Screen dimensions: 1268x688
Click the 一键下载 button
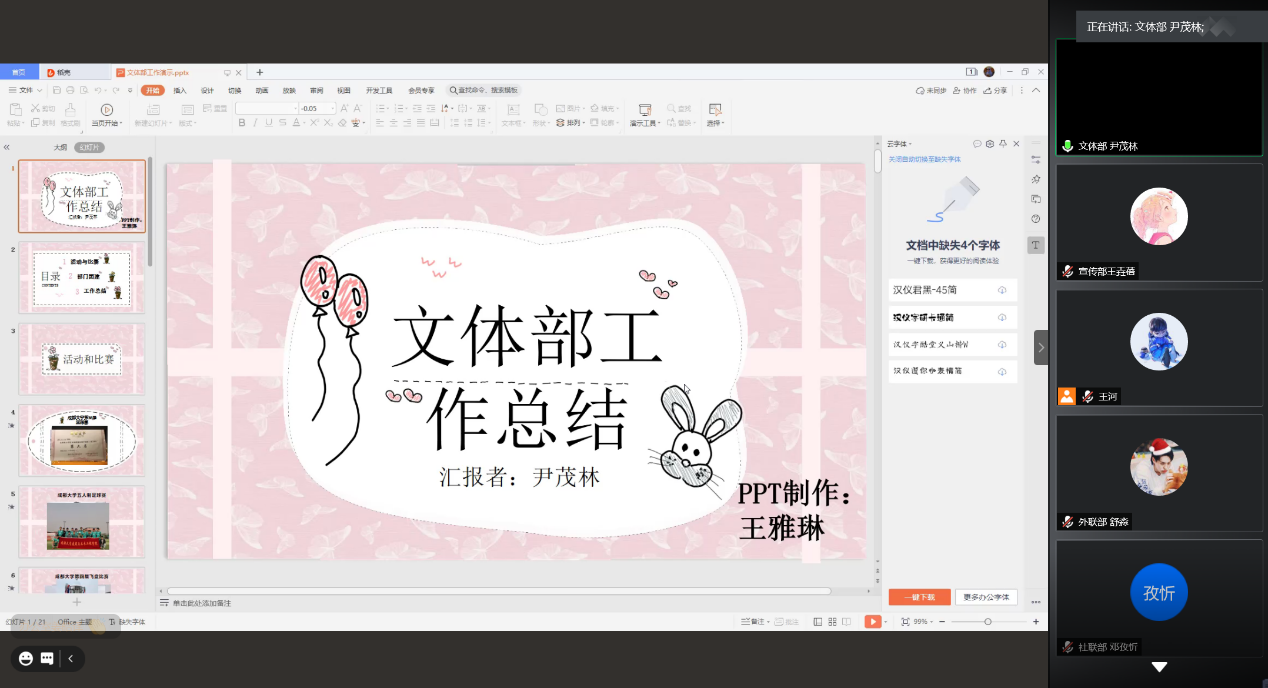919,597
